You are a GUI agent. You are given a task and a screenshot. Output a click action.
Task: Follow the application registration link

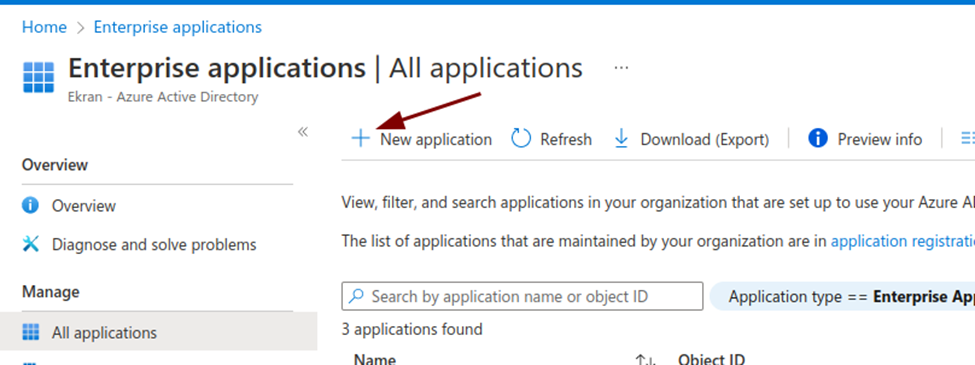[x=903, y=241]
